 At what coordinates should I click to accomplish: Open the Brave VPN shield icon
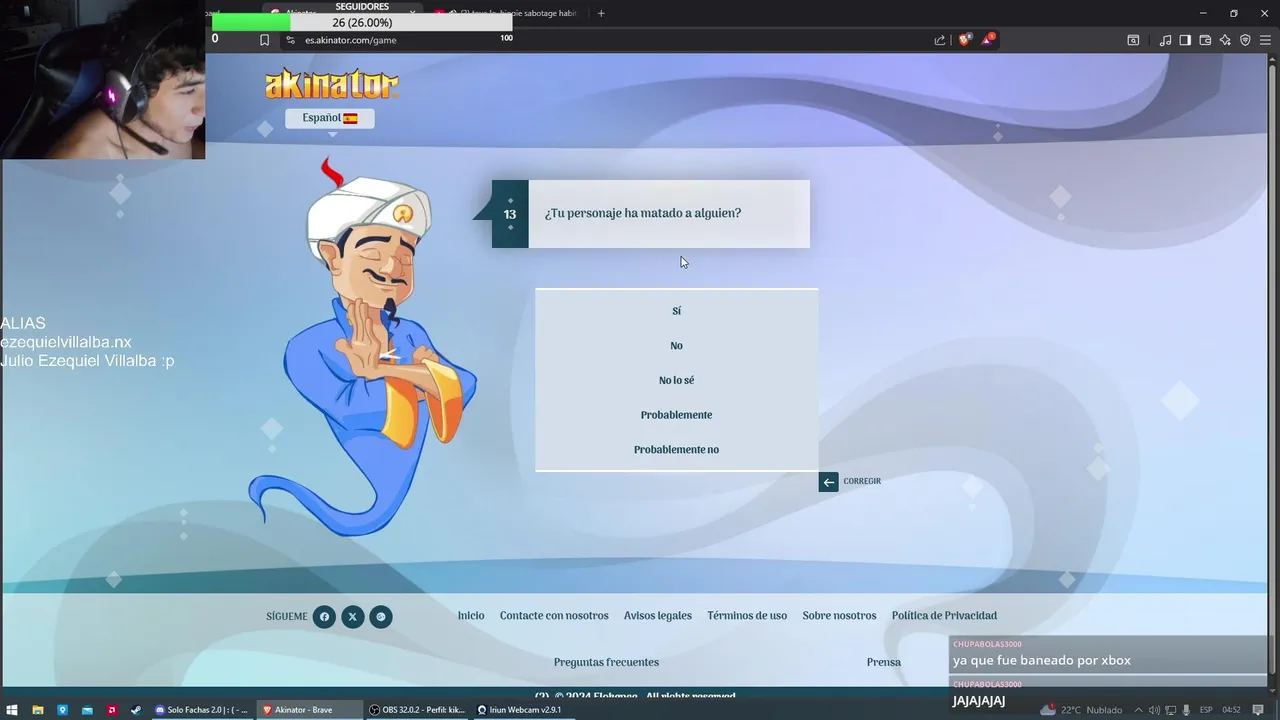tap(1245, 40)
